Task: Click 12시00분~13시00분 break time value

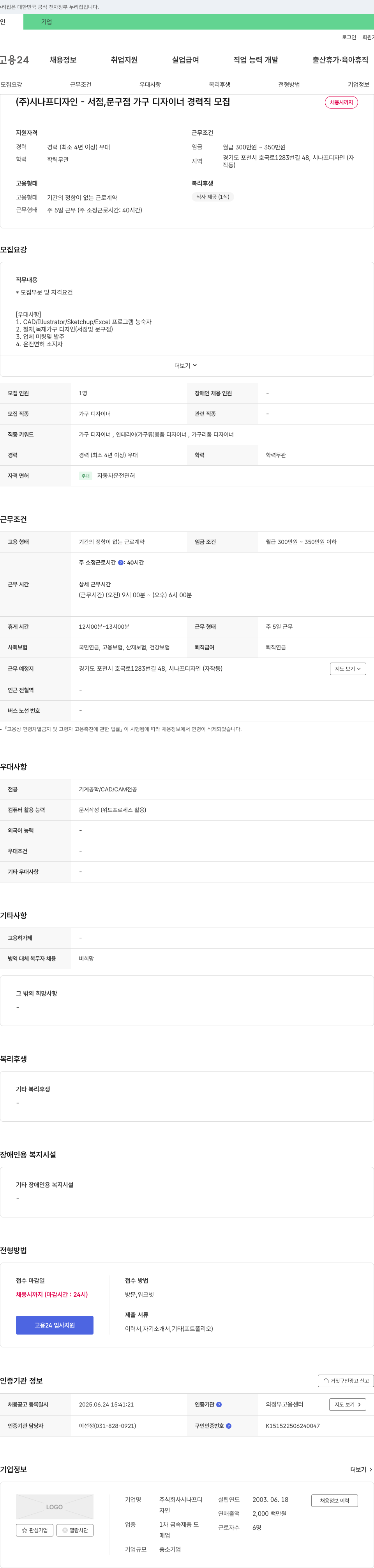Action: pos(104,627)
